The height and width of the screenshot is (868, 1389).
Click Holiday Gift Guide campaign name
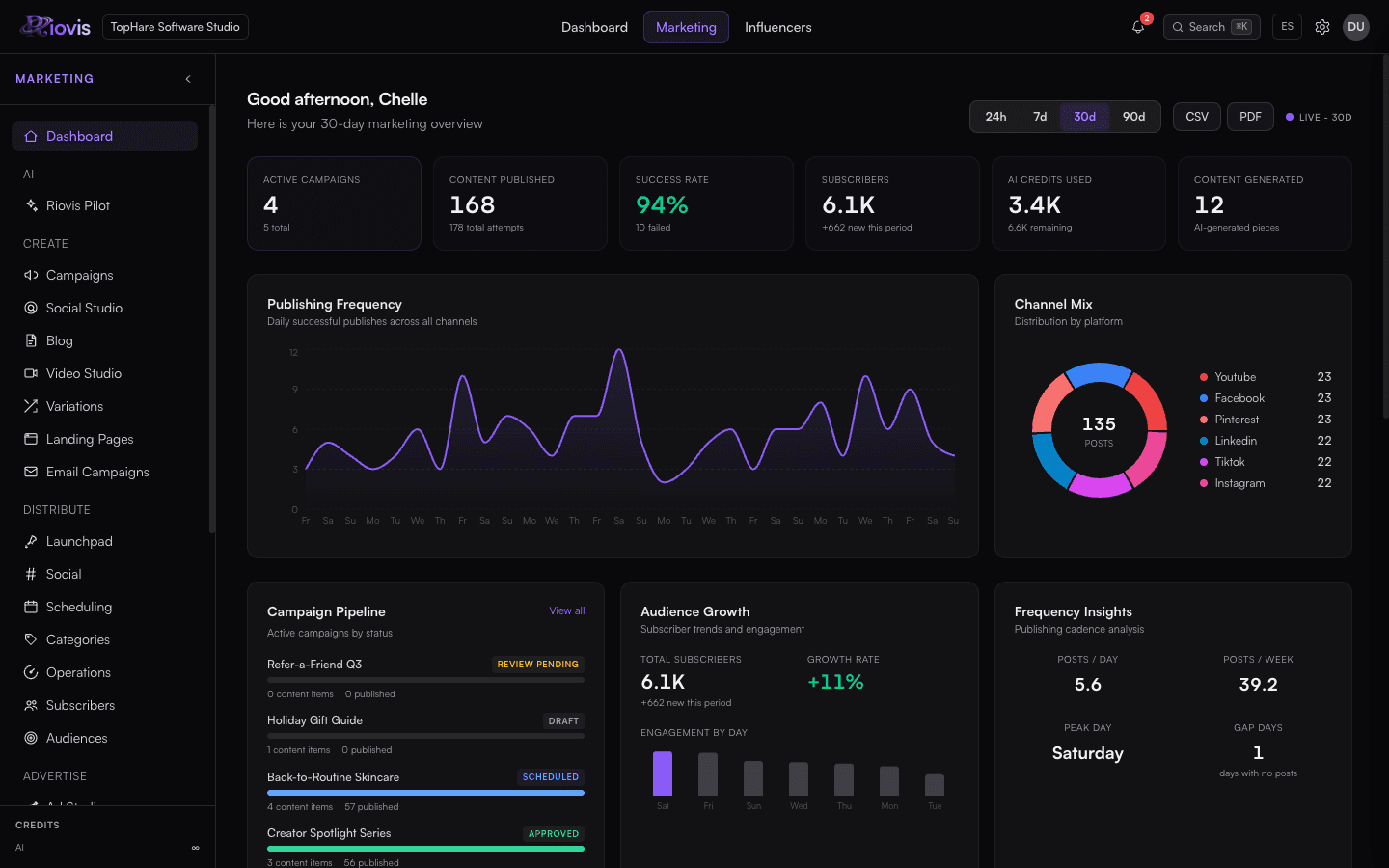[x=314, y=720]
